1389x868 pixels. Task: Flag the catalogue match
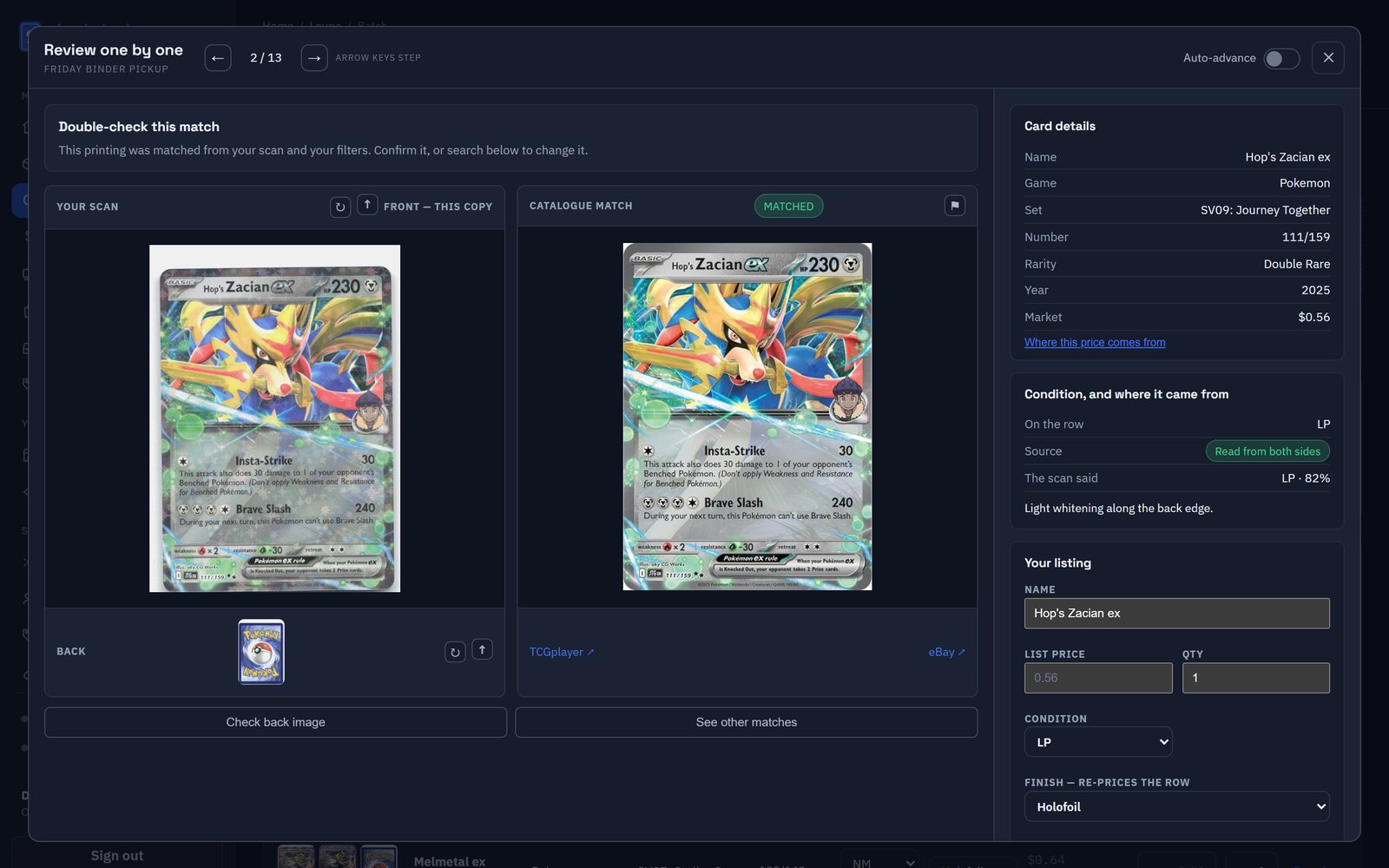(955, 206)
